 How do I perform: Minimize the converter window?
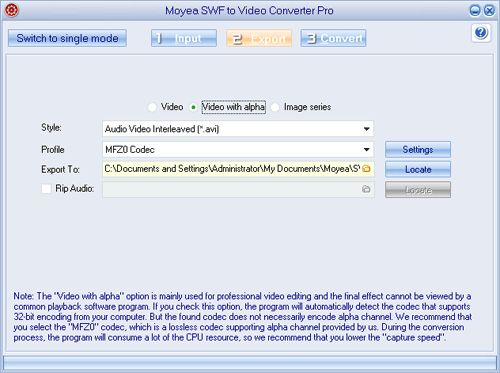(x=475, y=11)
